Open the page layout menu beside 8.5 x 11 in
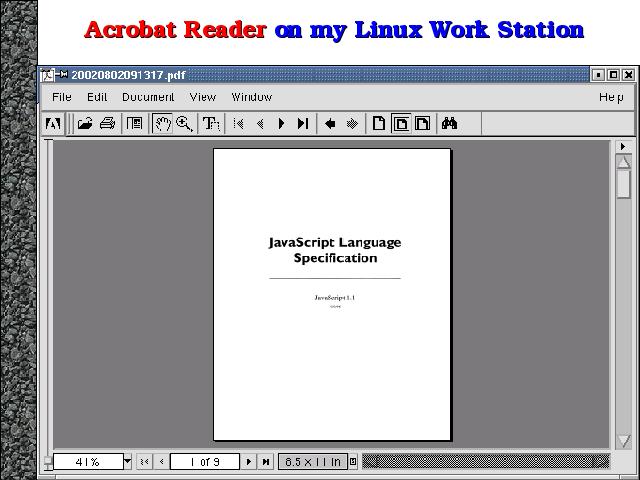The width and height of the screenshot is (640, 480). (x=353, y=462)
